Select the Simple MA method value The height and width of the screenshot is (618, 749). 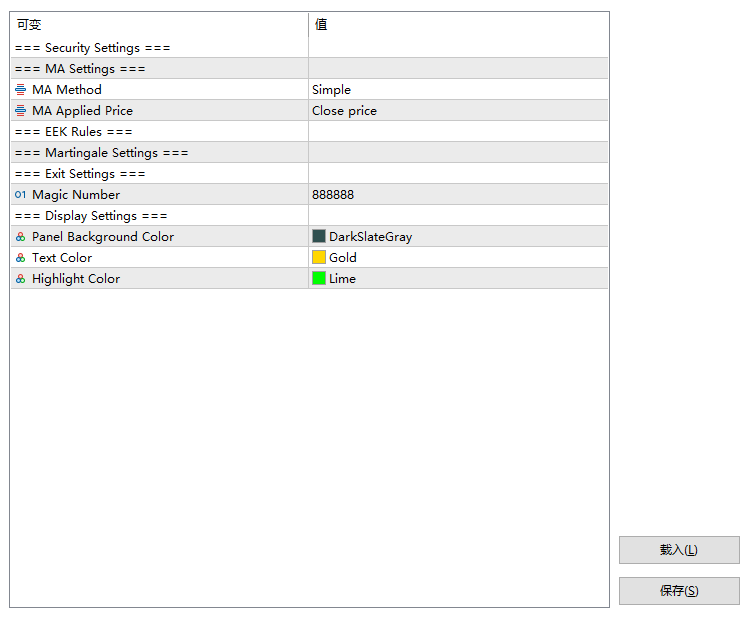pyautogui.click(x=331, y=90)
